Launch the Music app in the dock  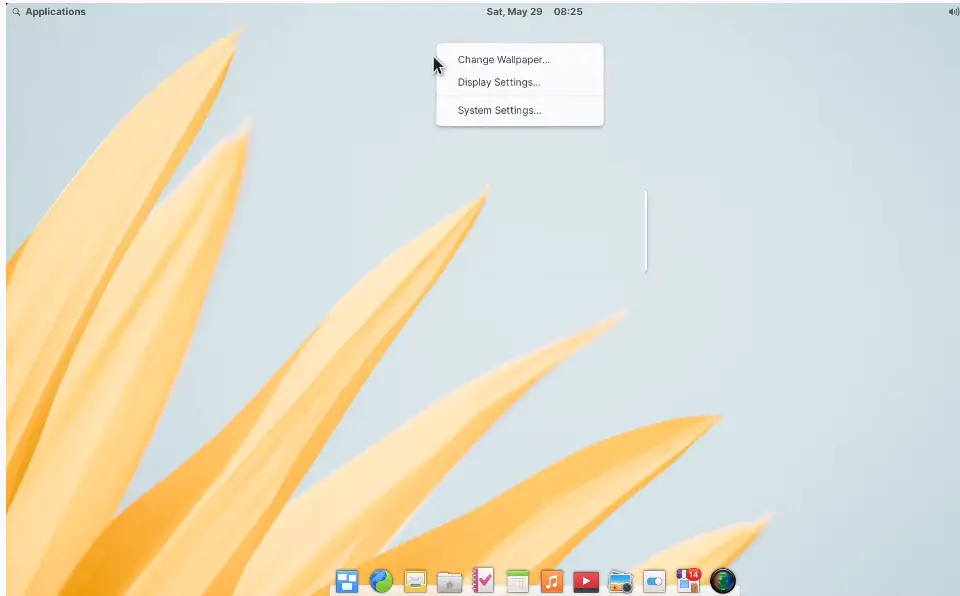pyautogui.click(x=552, y=581)
